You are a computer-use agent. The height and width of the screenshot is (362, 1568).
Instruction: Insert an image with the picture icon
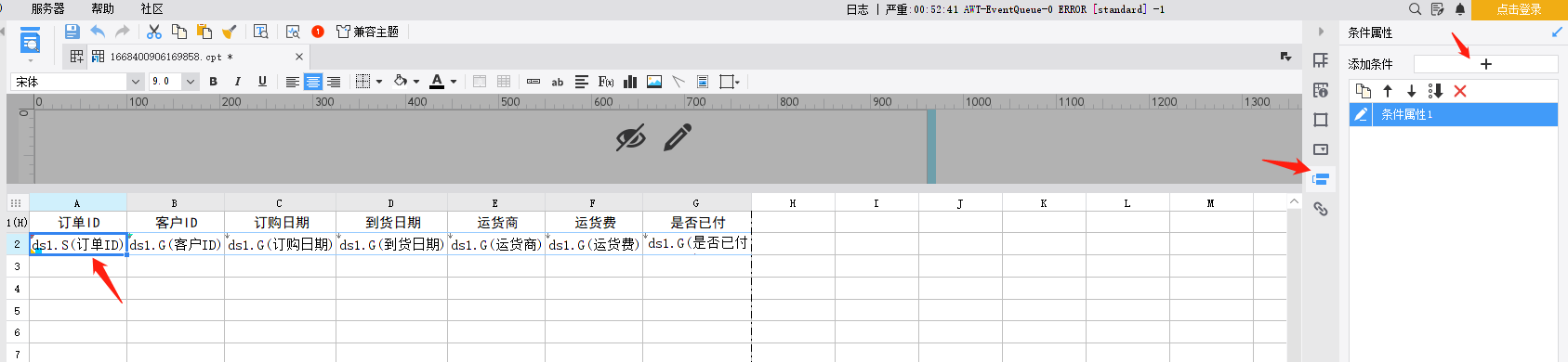click(x=654, y=82)
